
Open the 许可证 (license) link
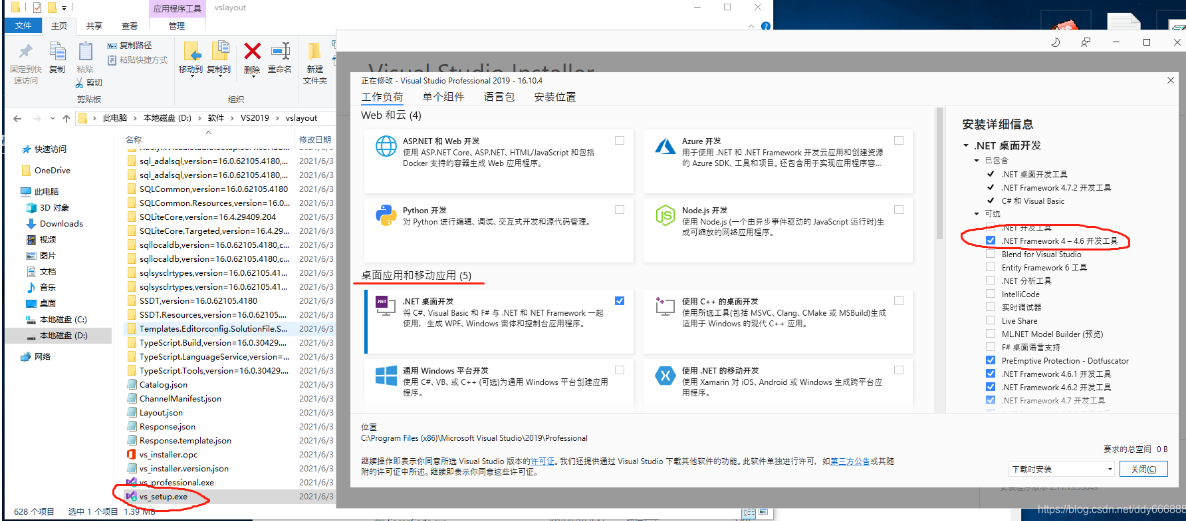tap(543, 460)
